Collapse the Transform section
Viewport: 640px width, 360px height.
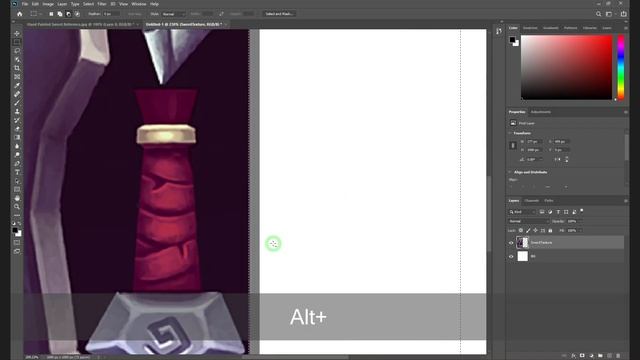pyautogui.click(x=510, y=133)
